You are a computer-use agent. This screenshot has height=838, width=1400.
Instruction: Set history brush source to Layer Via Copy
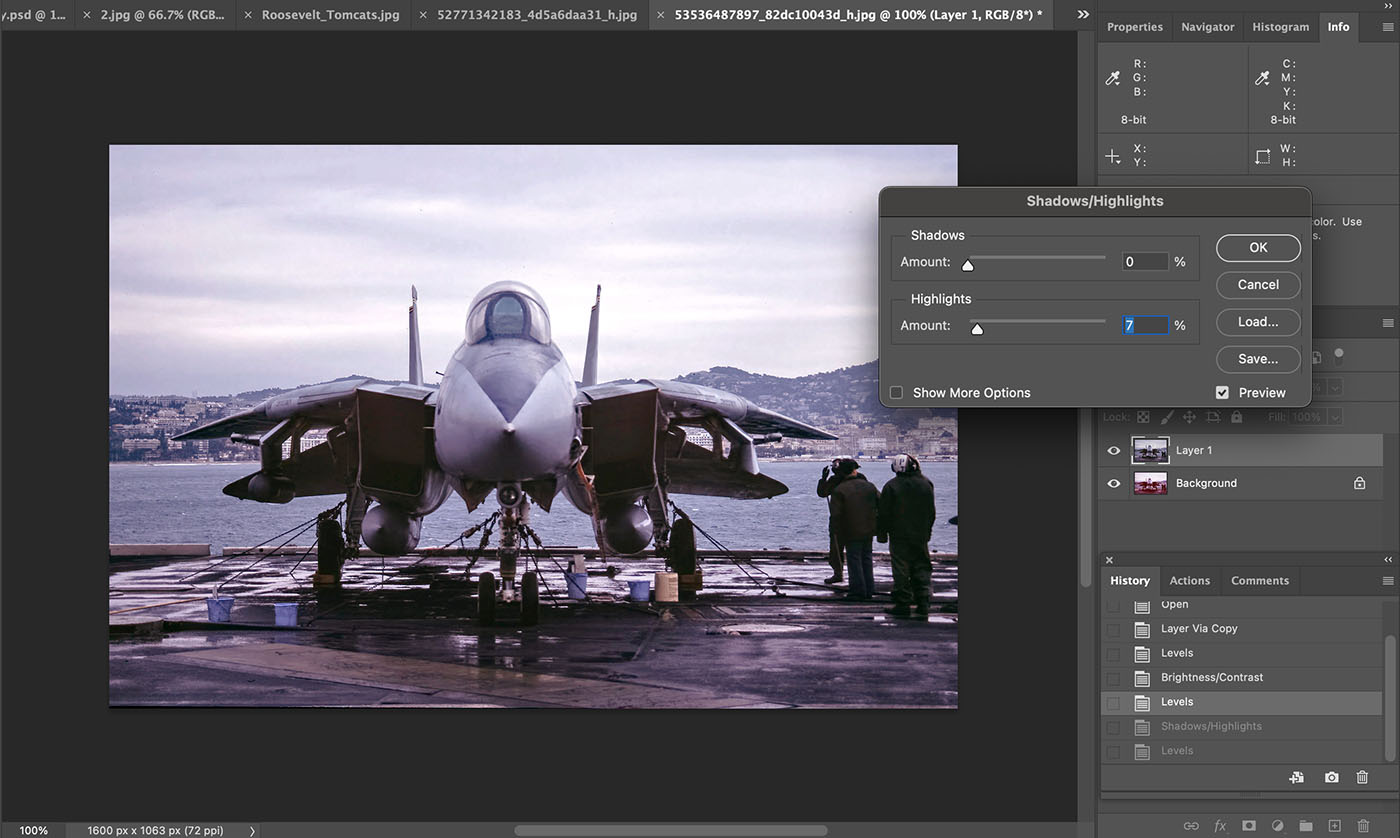coord(1113,629)
